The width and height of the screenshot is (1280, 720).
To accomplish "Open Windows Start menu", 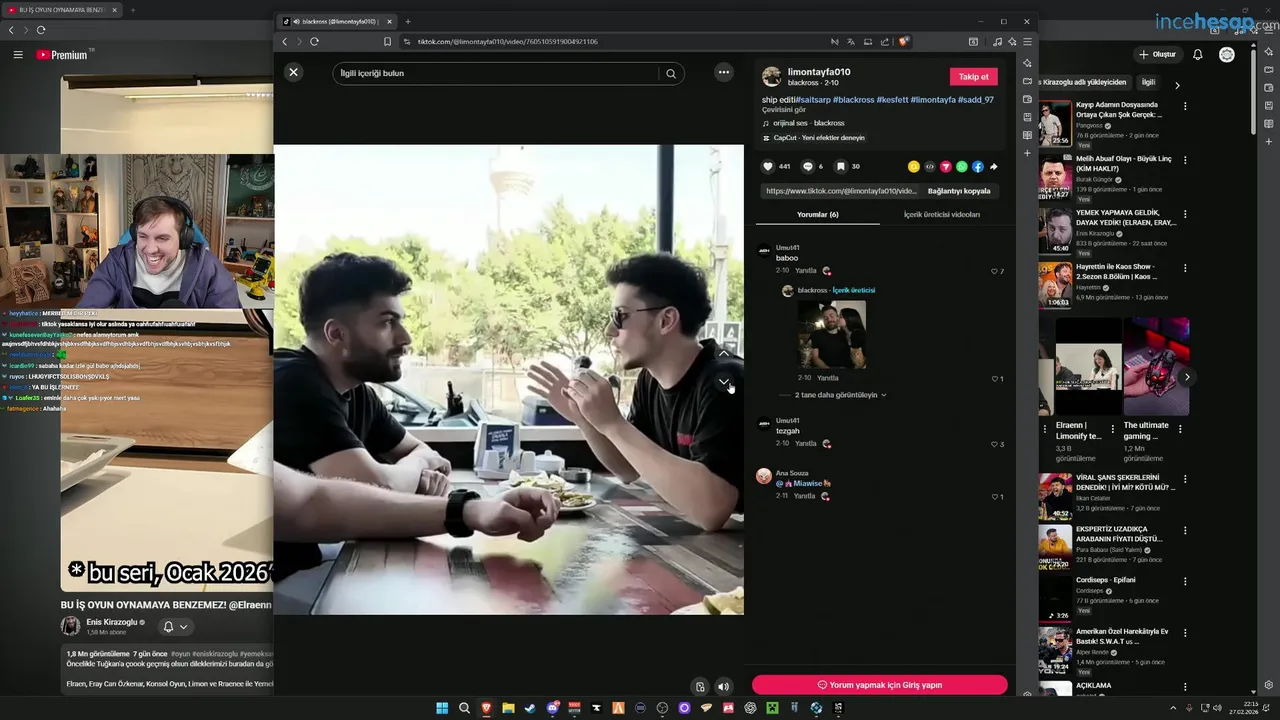I will [x=442, y=708].
